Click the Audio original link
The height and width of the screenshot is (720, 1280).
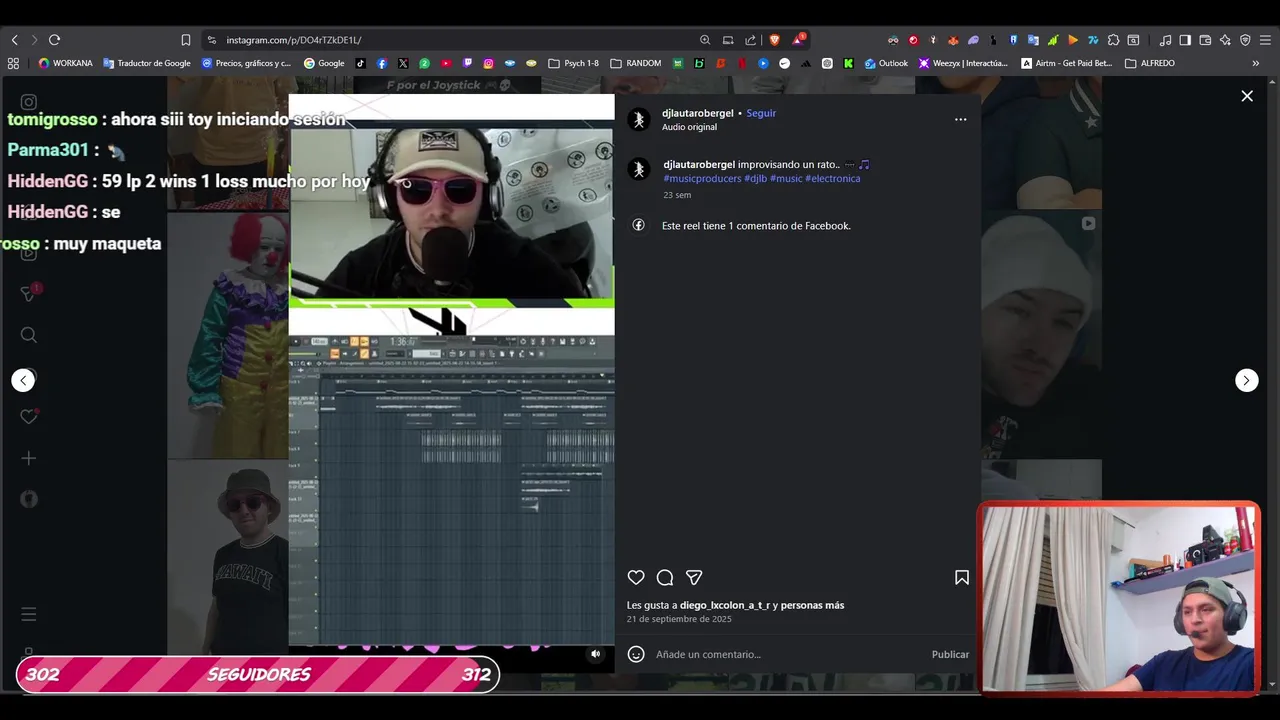689,127
